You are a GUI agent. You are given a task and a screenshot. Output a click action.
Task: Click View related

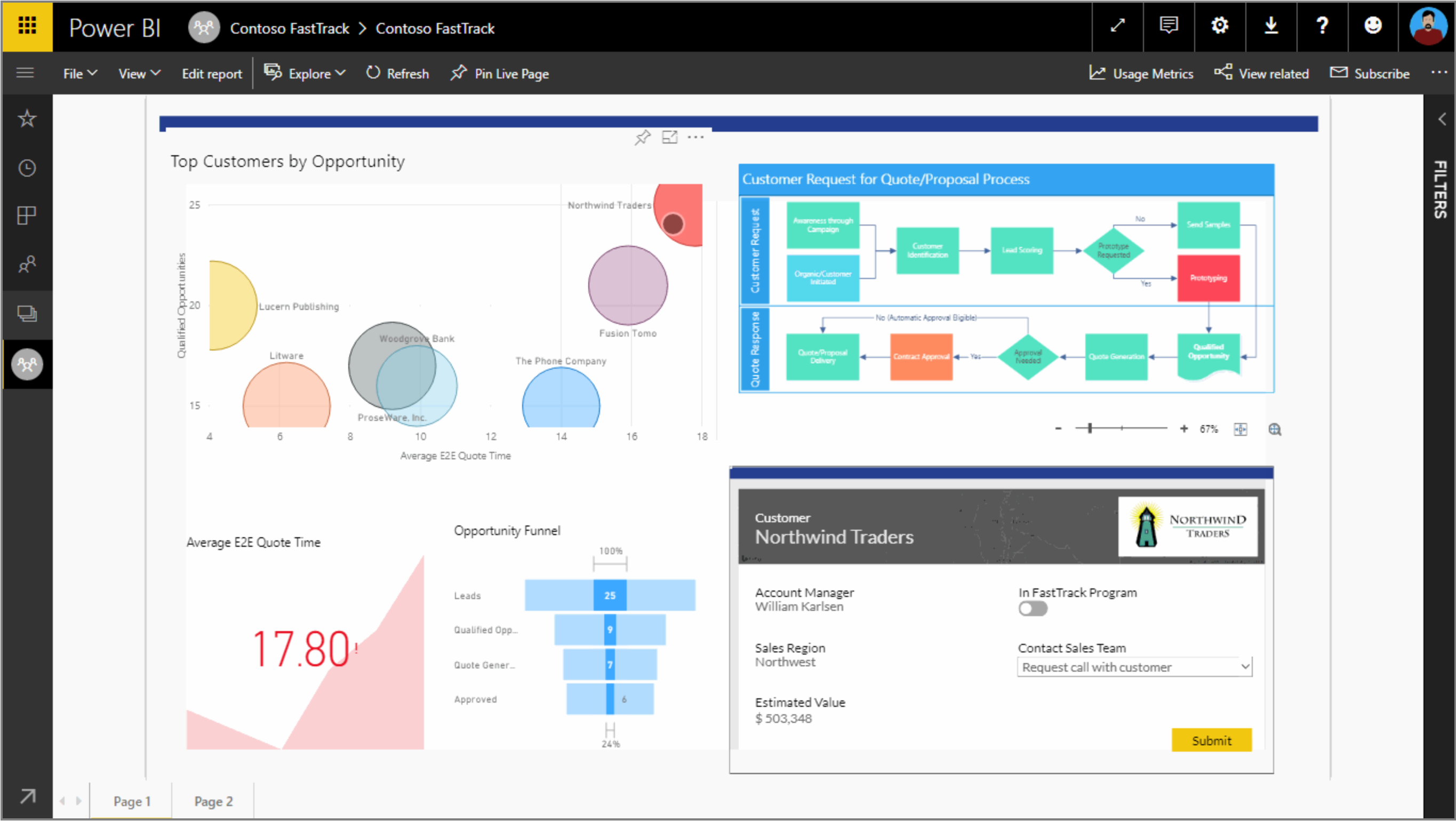coord(1261,74)
